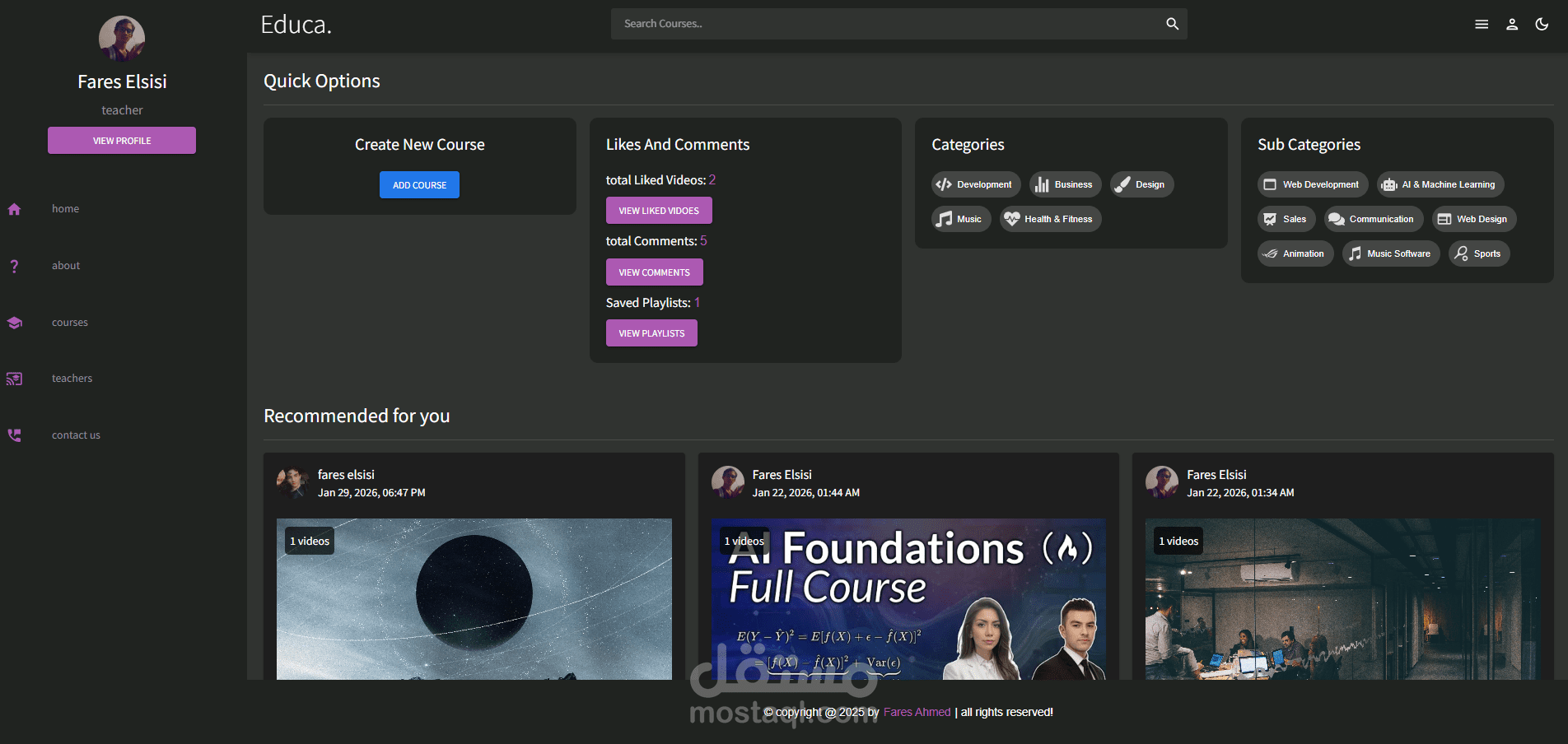Viewport: 1568px width, 744px height.
Task: Select the Communication subcategory label
Action: coord(1381,219)
